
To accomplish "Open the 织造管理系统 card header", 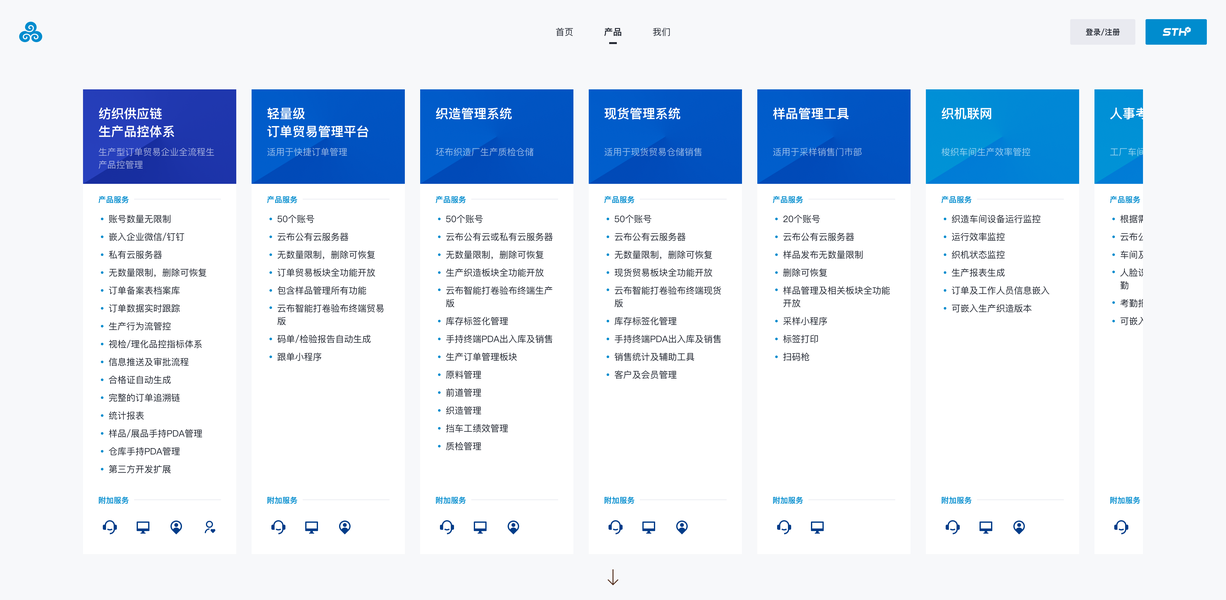I will [x=497, y=137].
